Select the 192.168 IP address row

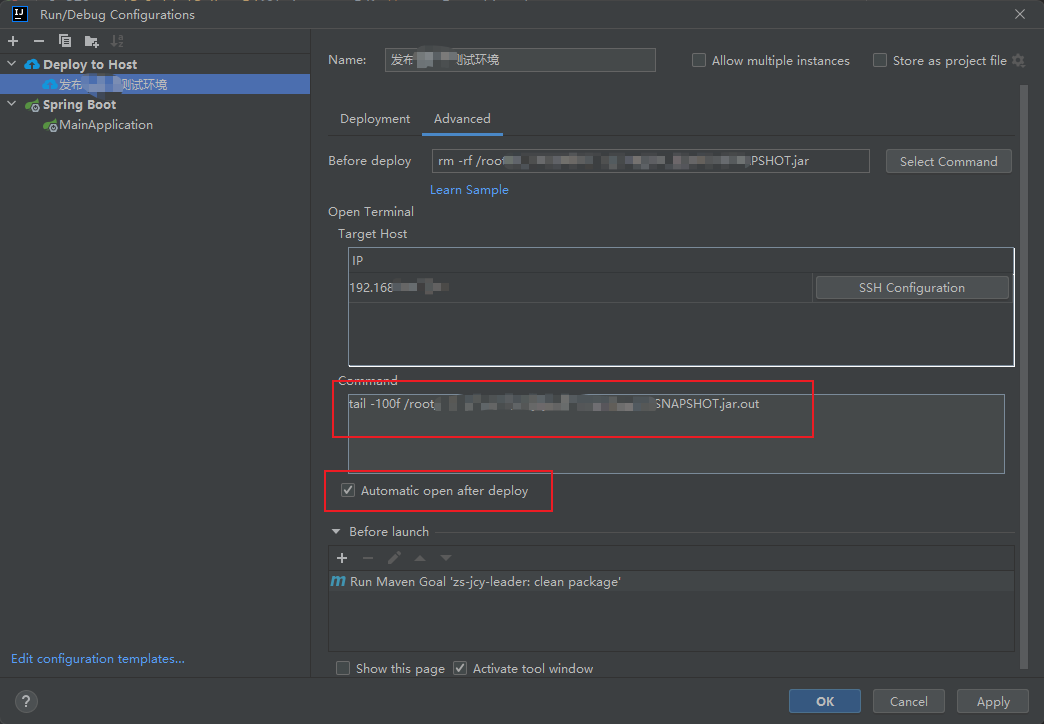pyautogui.click(x=579, y=288)
